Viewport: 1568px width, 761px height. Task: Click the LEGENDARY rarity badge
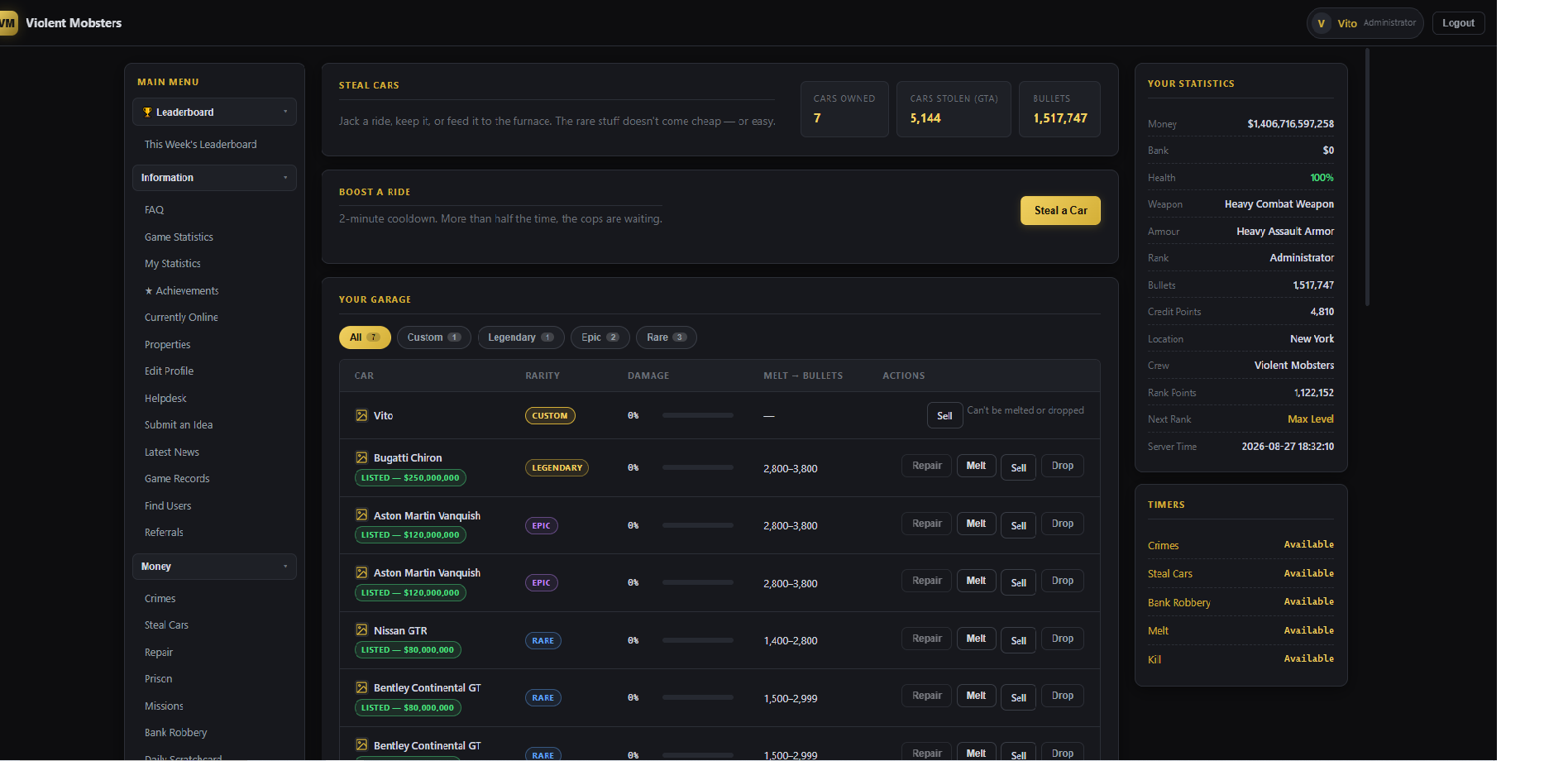coord(557,468)
